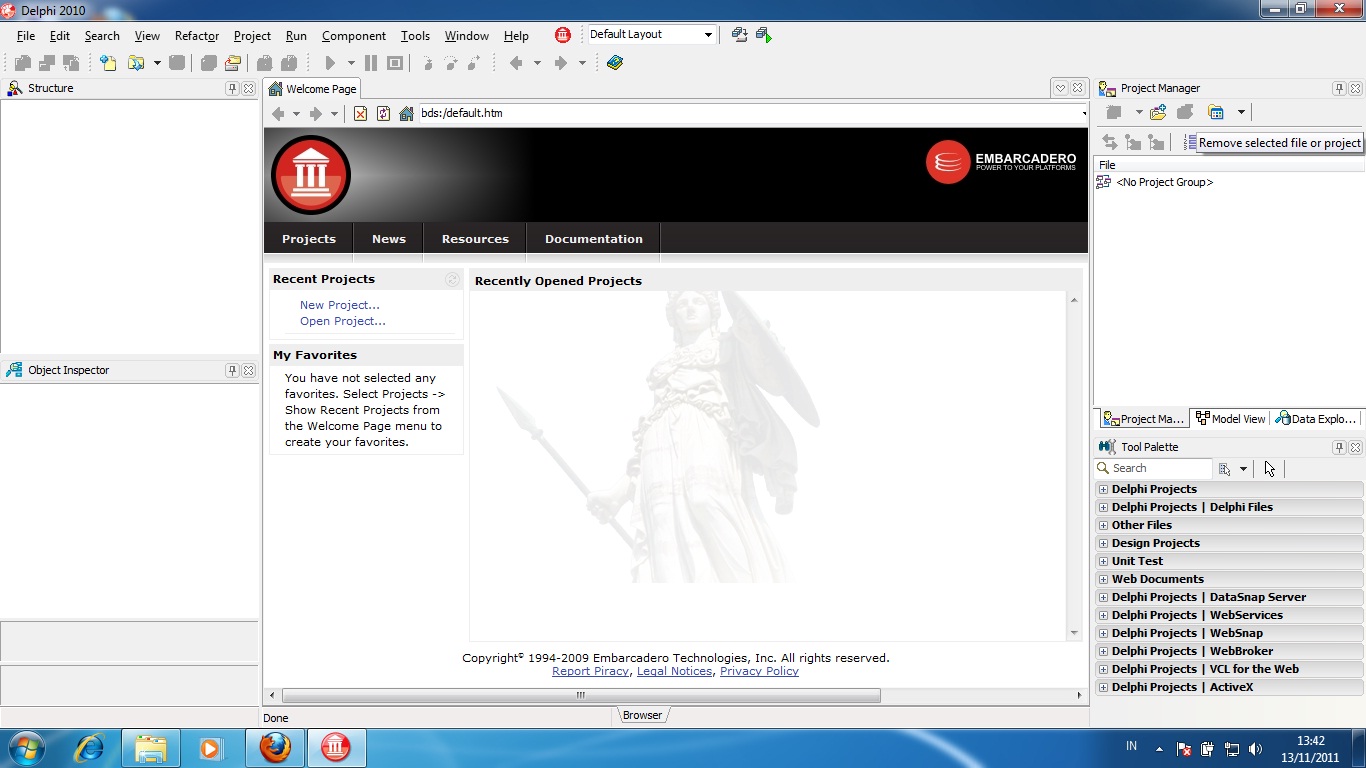Click the Project Manager folder-grid view icon
Viewport: 1366px width, 768px height.
(1216, 112)
